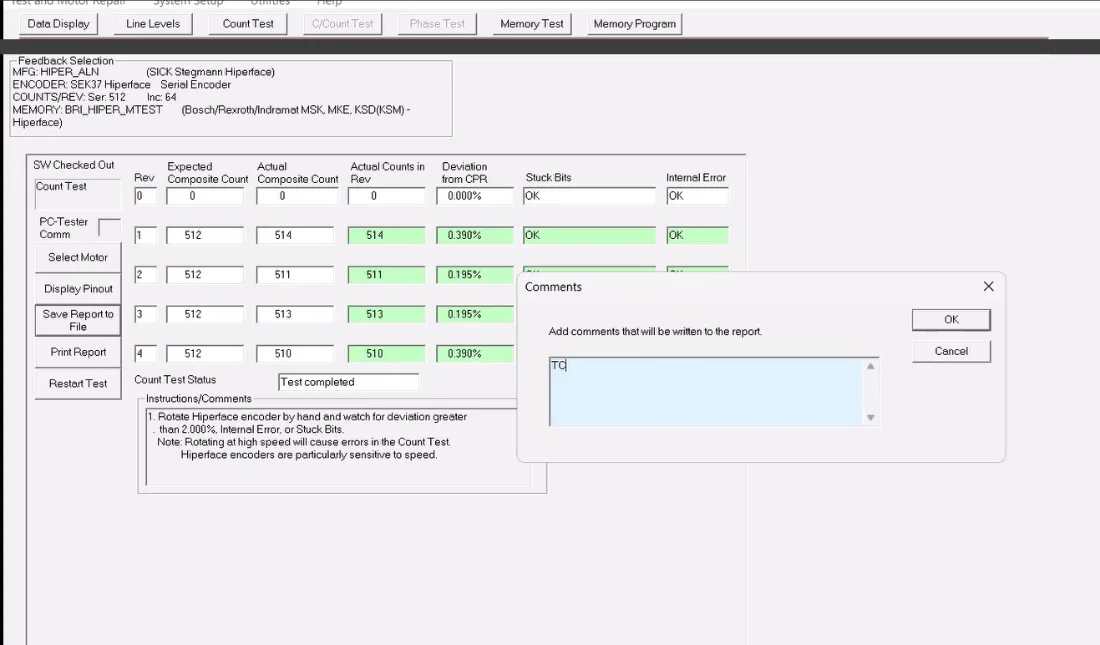Select Actual Composite Count value 513

tap(295, 314)
